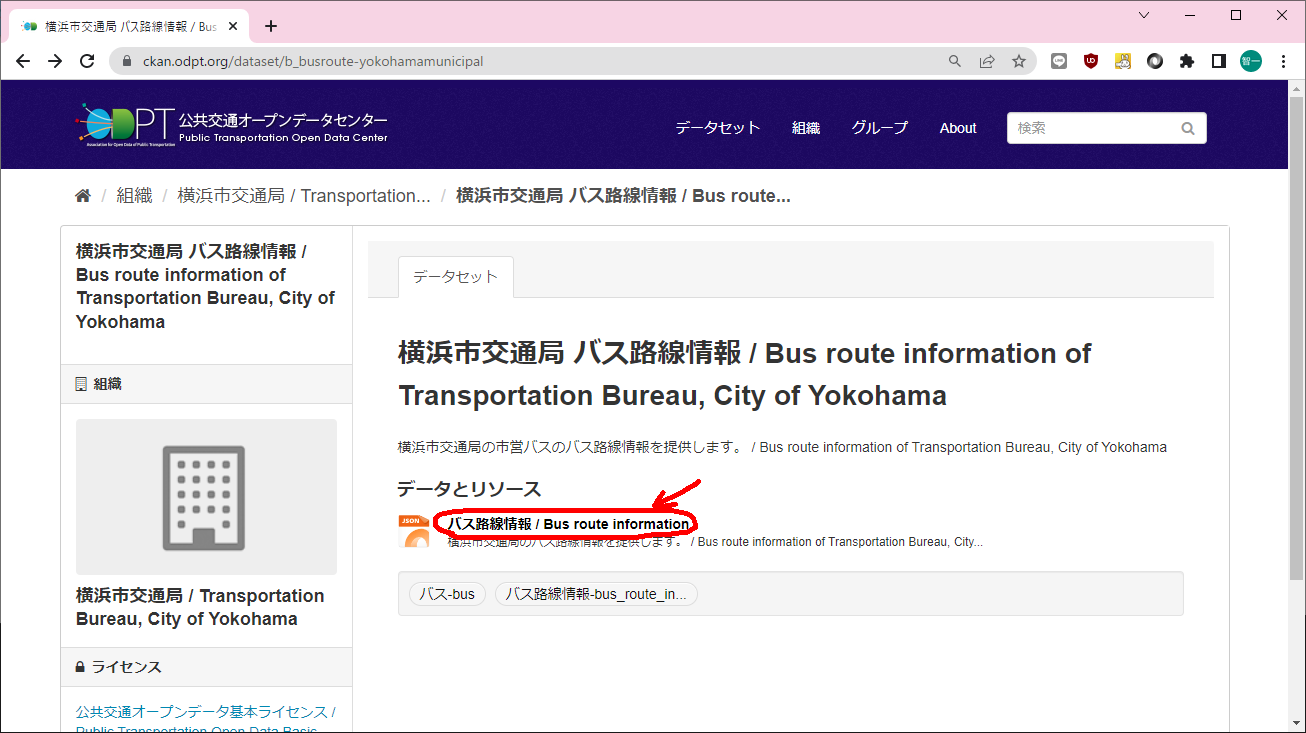Click the search magnifier icon in site header
Viewport: 1306px width, 733px height.
pos(1187,128)
